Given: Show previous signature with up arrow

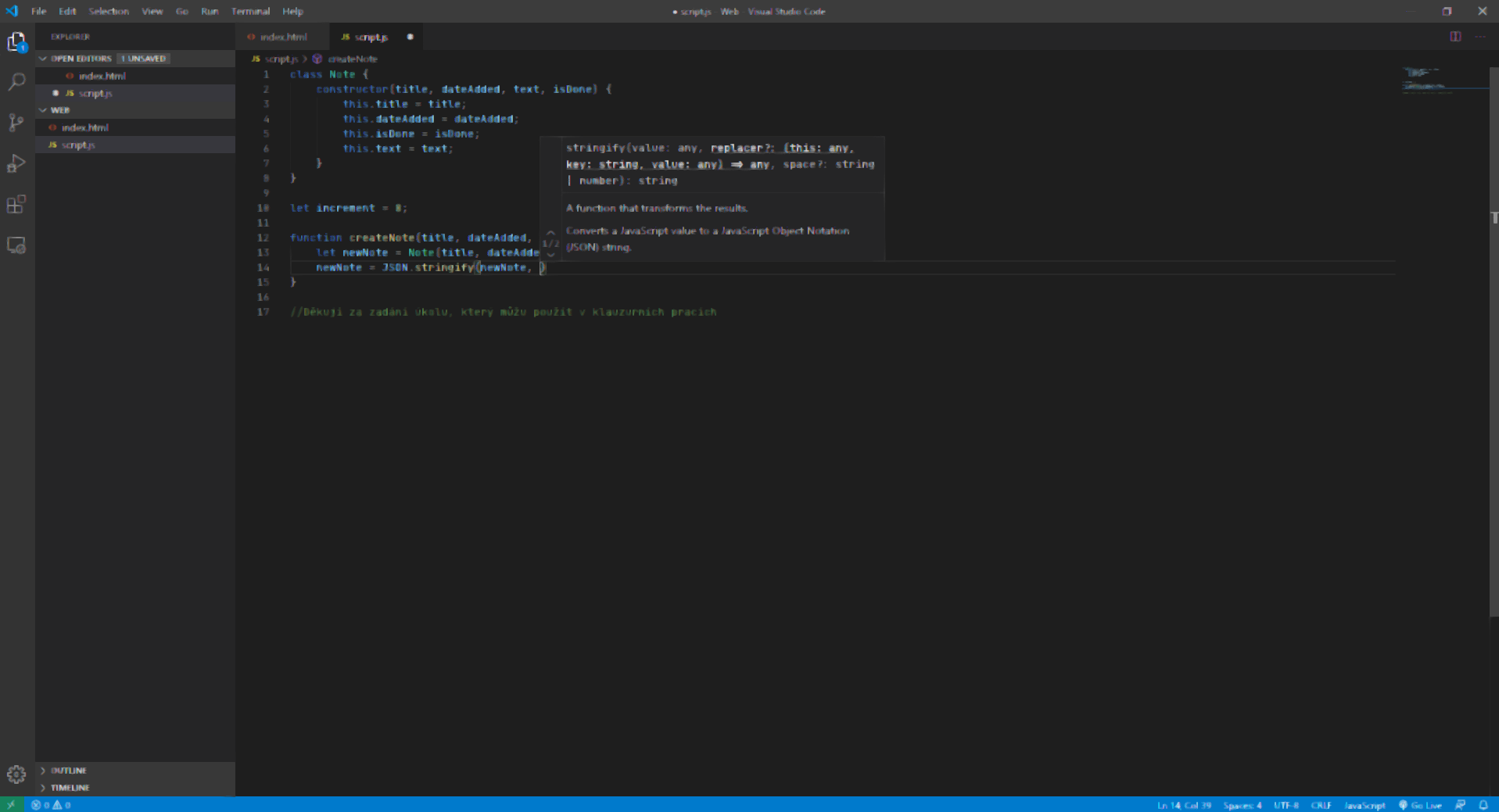Looking at the screenshot, I should (x=550, y=233).
